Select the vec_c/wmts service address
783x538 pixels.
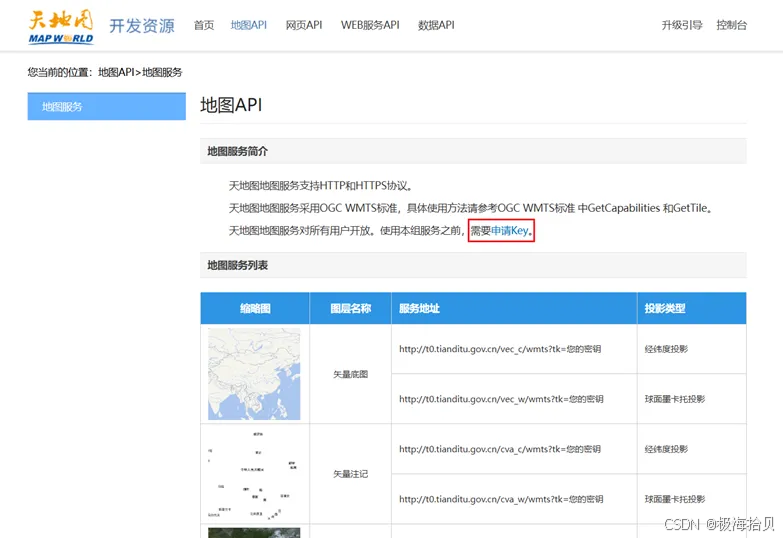[500, 349]
